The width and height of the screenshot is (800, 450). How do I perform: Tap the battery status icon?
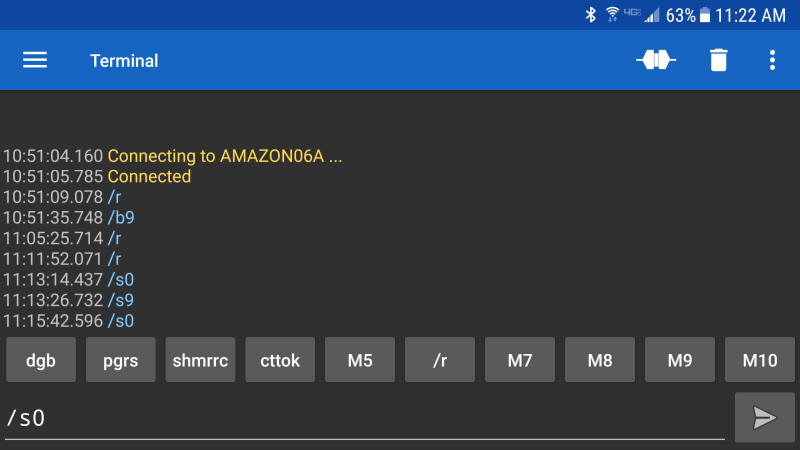point(705,15)
